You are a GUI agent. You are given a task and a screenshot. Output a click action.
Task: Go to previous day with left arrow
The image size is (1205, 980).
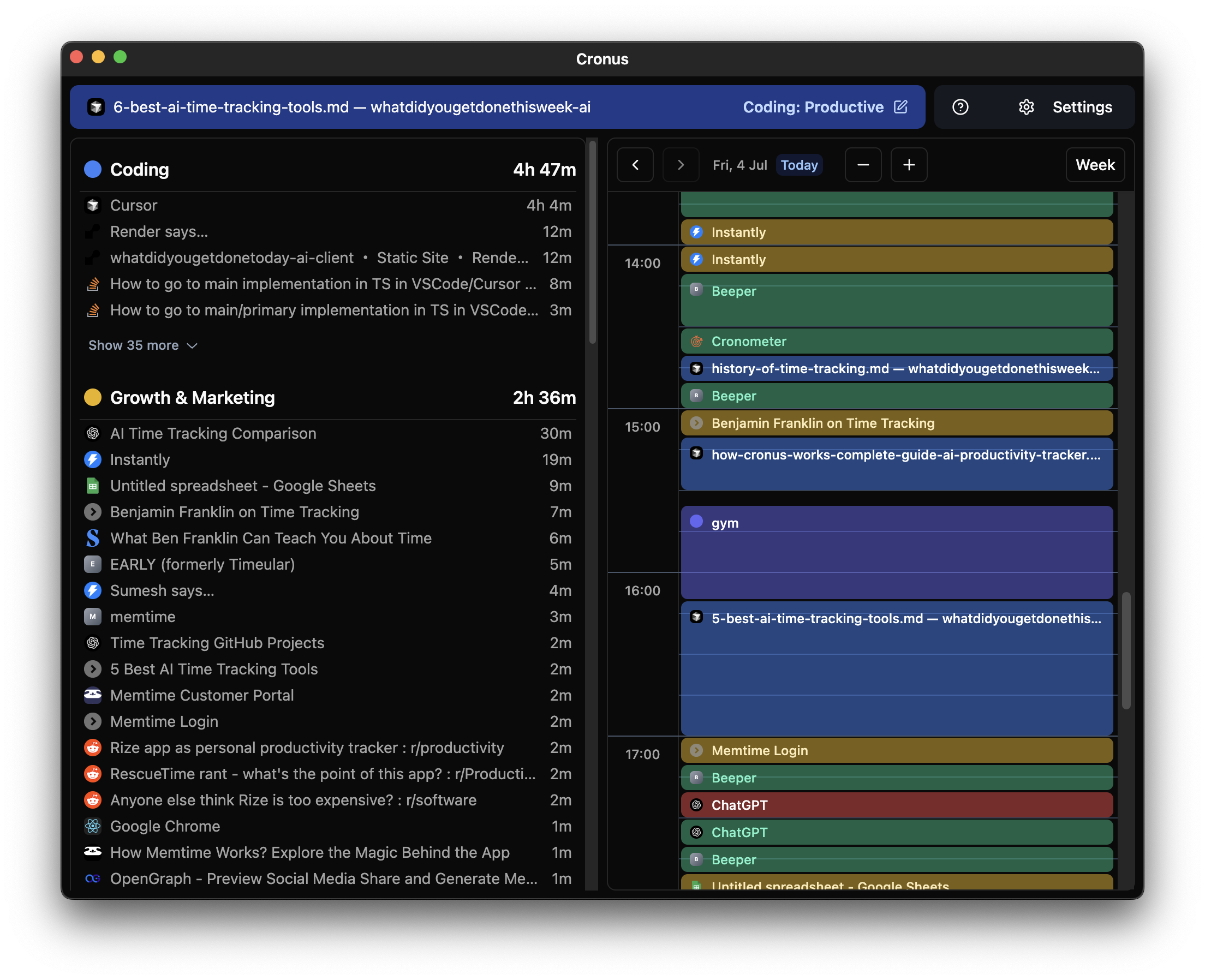[x=635, y=165]
